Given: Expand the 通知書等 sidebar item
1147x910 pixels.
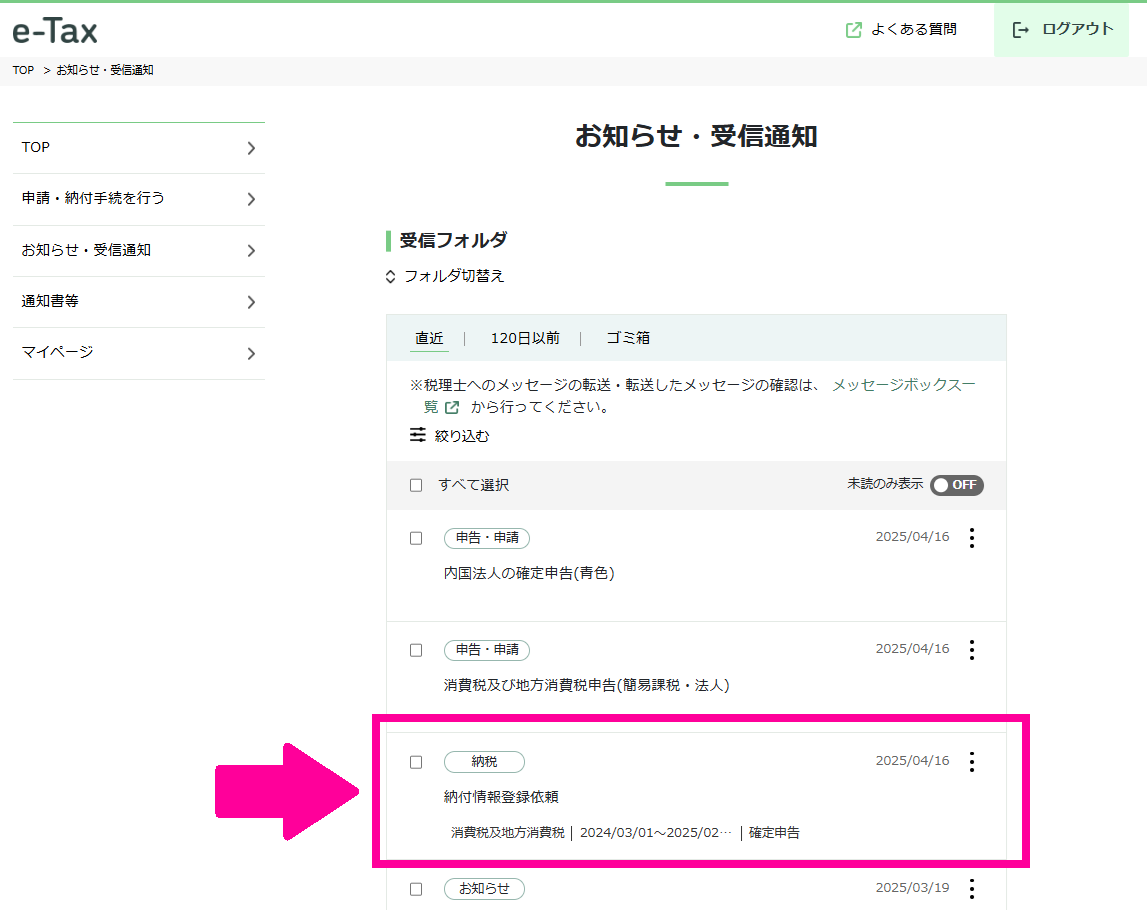Looking at the screenshot, I should point(139,301).
